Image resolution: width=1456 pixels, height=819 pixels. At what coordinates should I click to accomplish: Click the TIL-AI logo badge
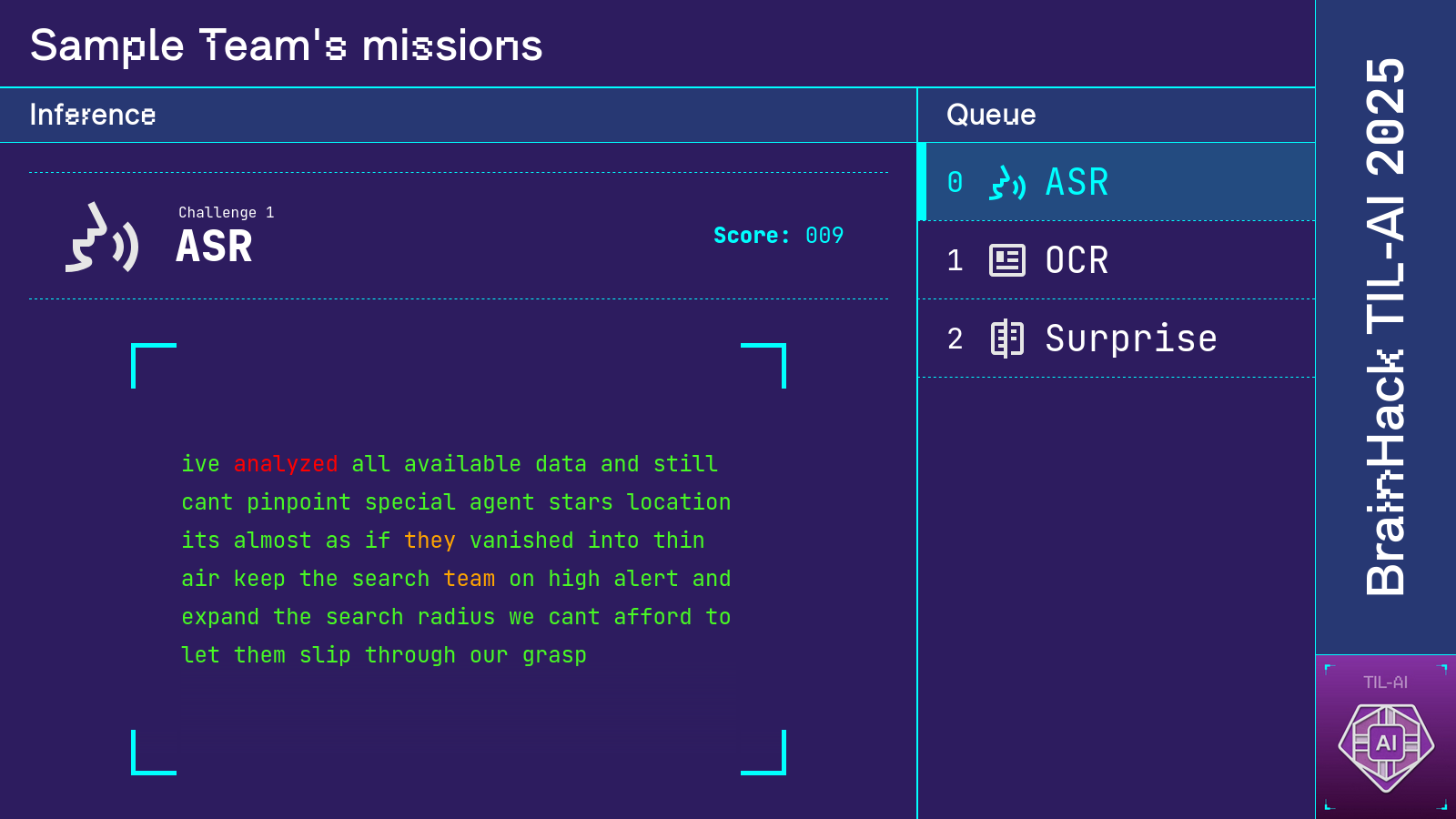click(1385, 743)
